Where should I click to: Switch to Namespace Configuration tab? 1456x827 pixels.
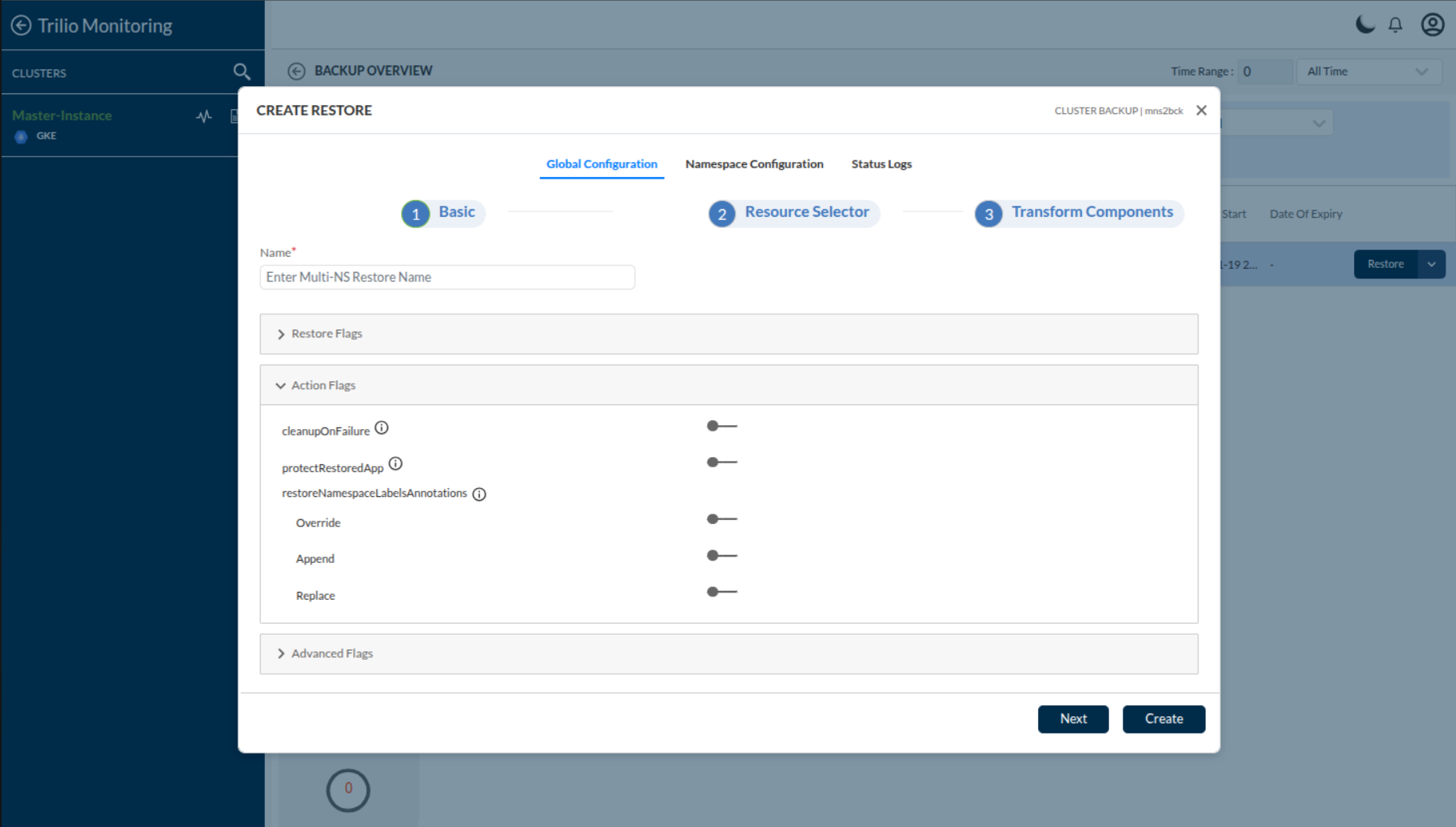click(x=754, y=164)
